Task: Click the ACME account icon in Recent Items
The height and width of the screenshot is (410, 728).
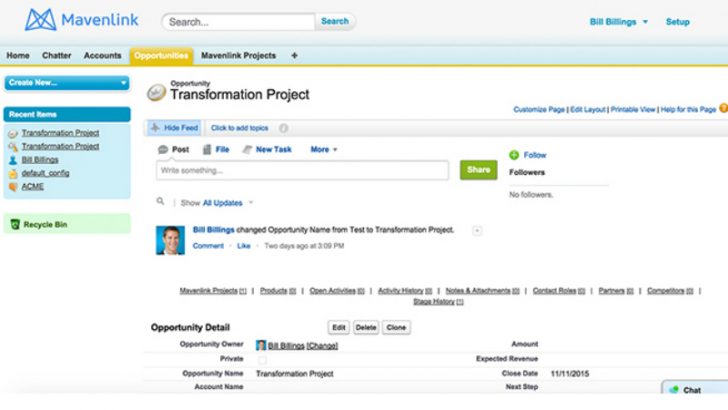Action: 13,187
